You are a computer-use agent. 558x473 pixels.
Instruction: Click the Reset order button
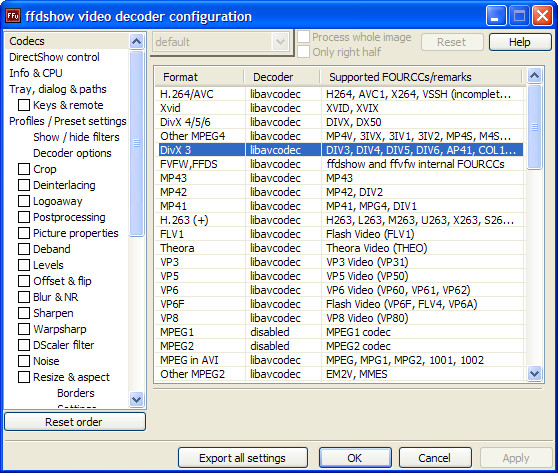(75, 422)
